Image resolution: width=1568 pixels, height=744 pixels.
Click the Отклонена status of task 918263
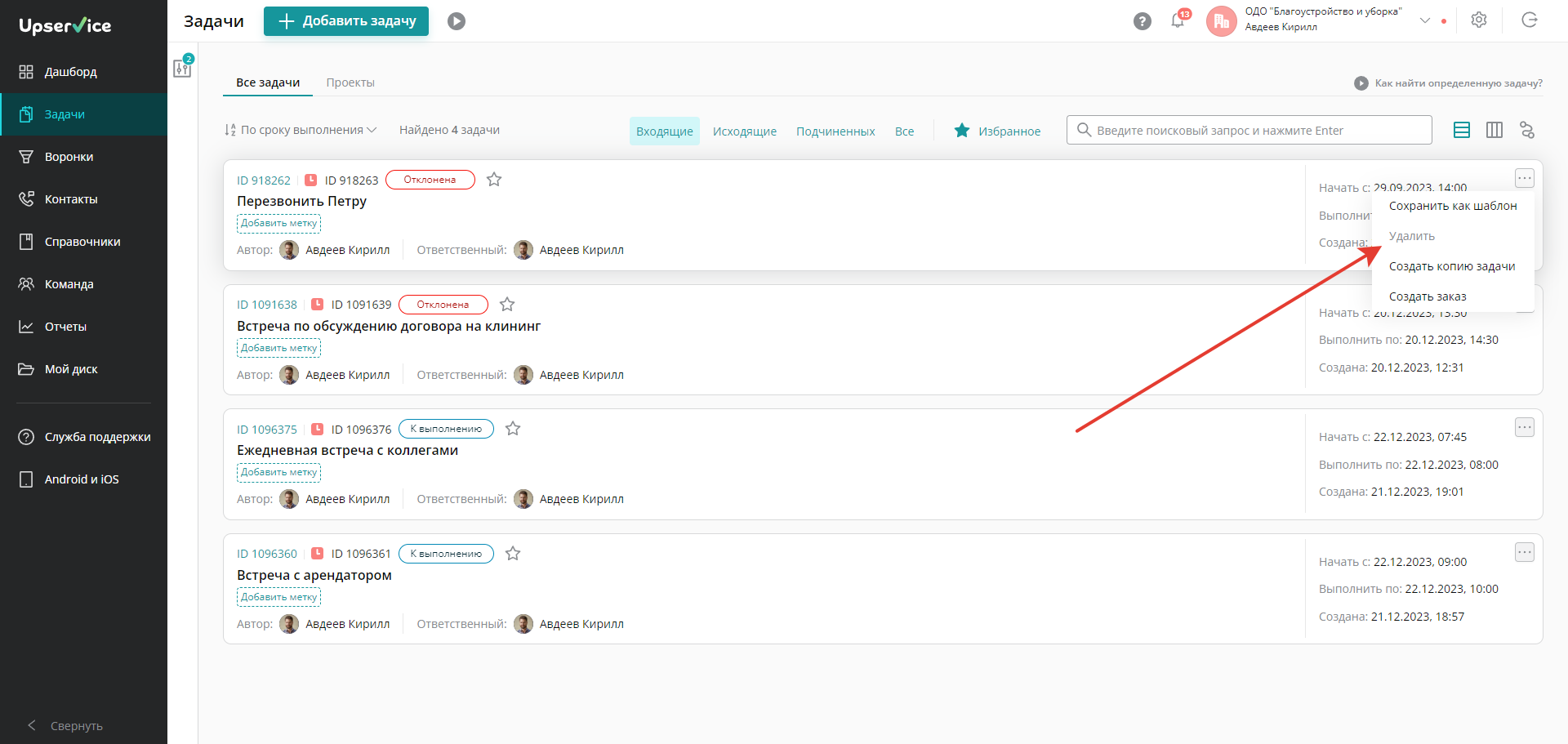(430, 180)
